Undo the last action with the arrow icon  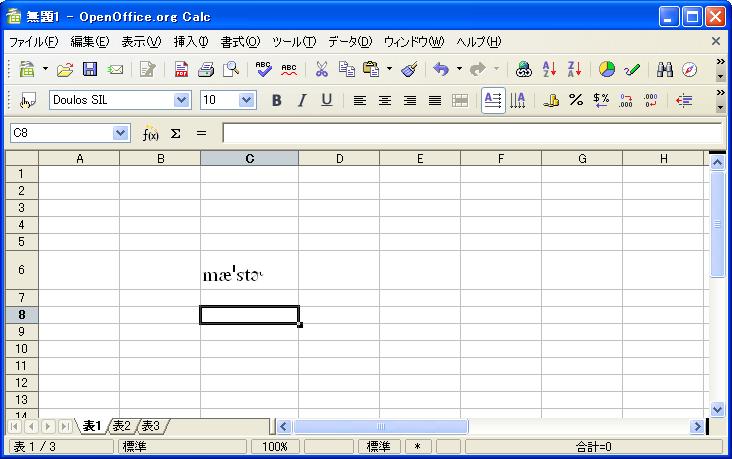click(x=441, y=70)
